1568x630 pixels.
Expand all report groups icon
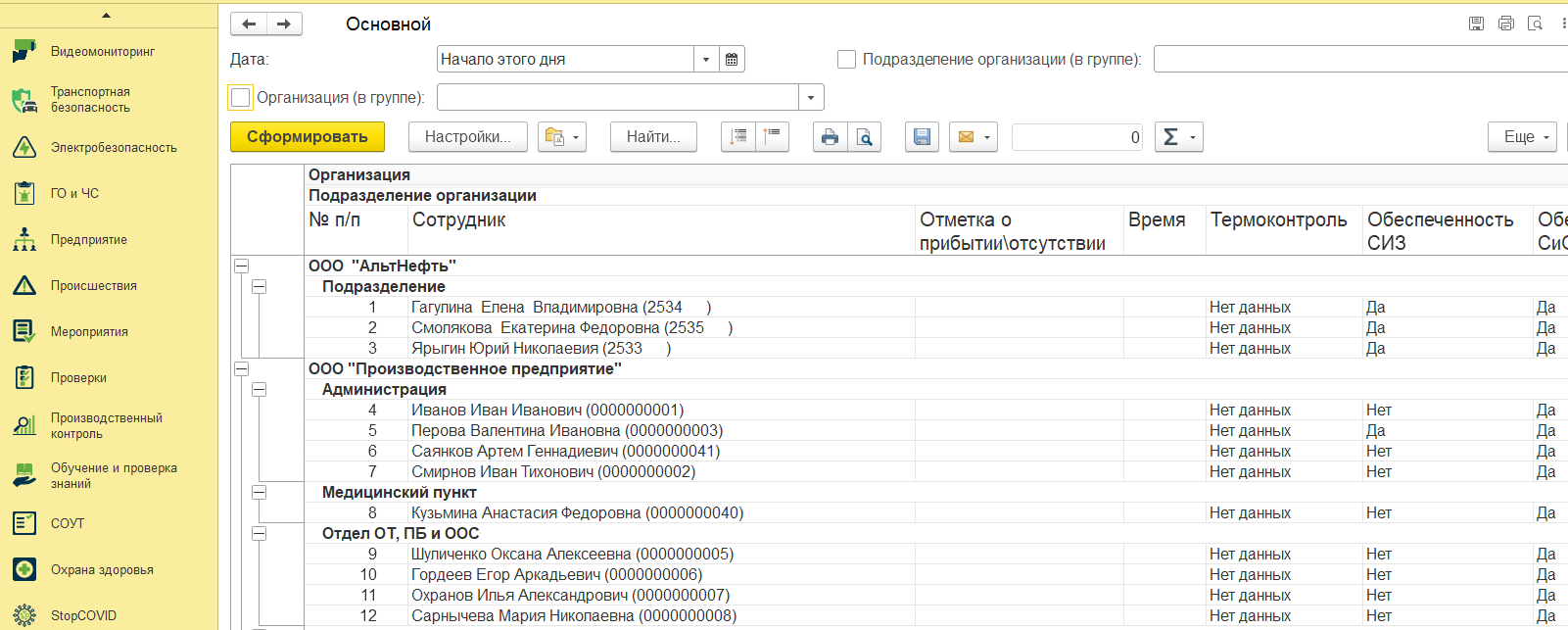point(738,137)
